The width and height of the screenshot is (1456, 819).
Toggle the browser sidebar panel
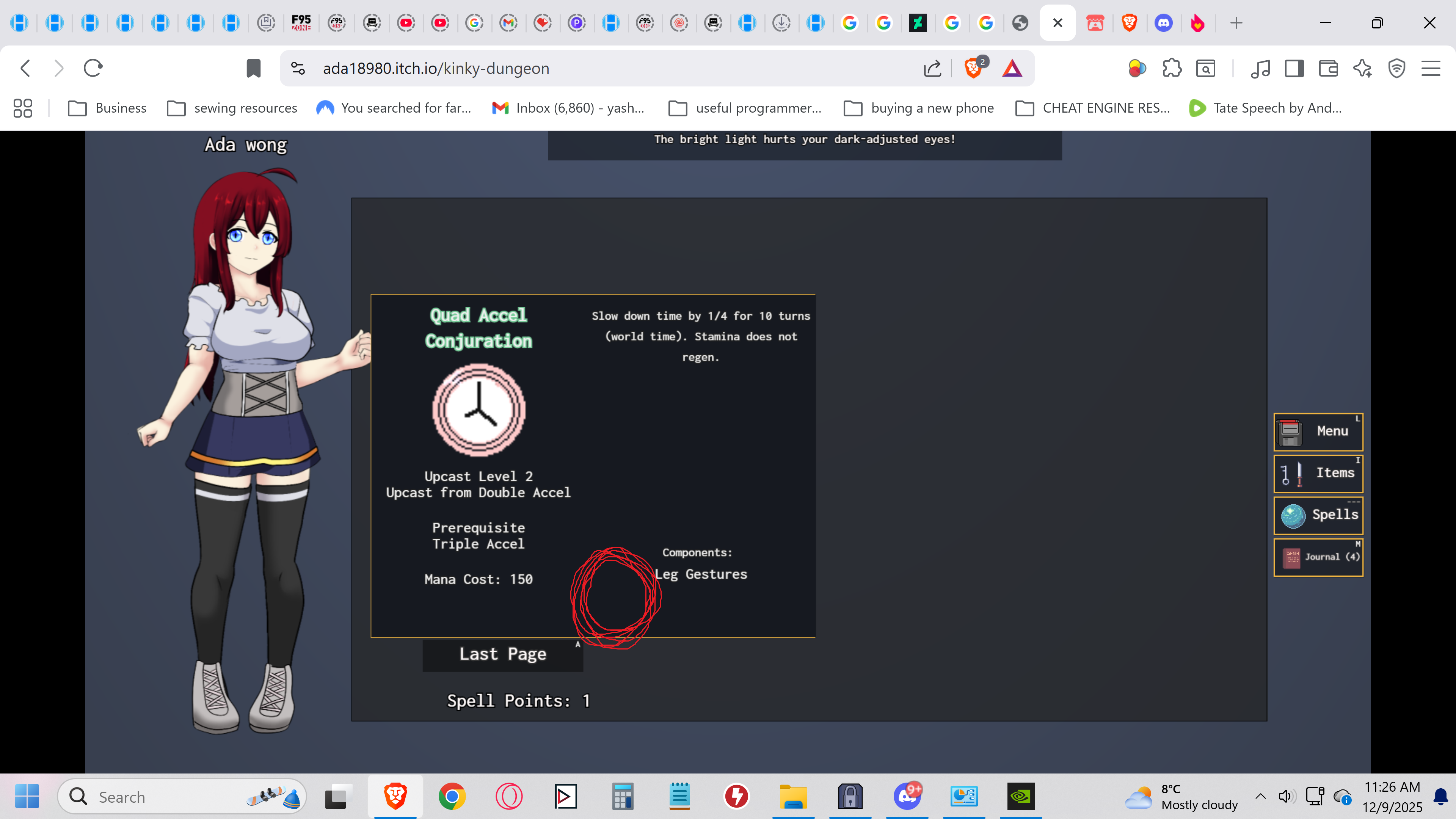click(1294, 68)
